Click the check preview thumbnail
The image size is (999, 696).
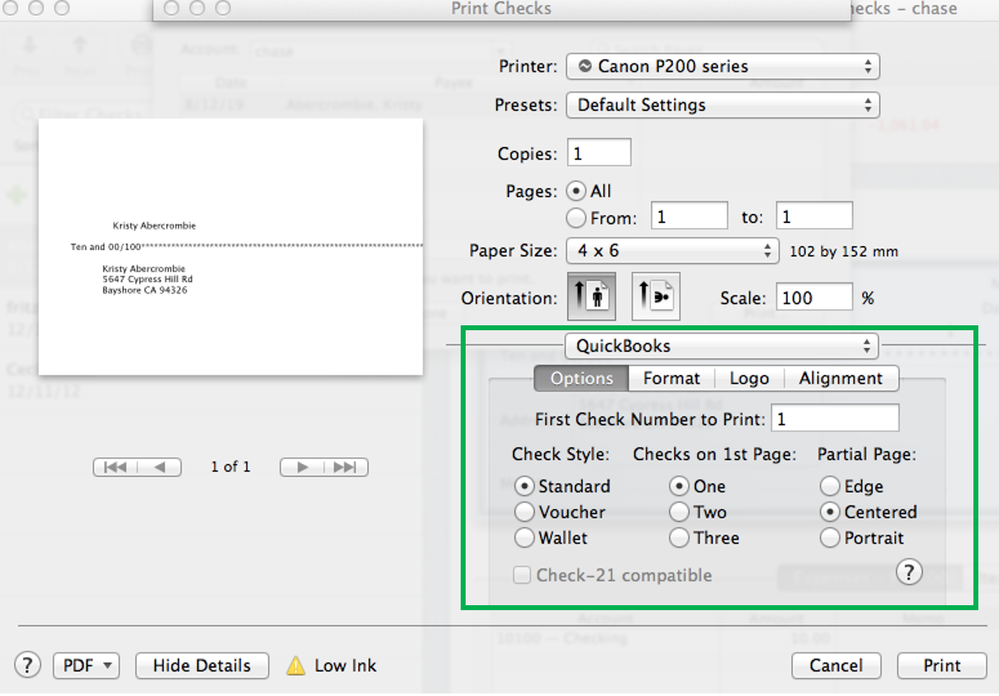click(x=231, y=247)
